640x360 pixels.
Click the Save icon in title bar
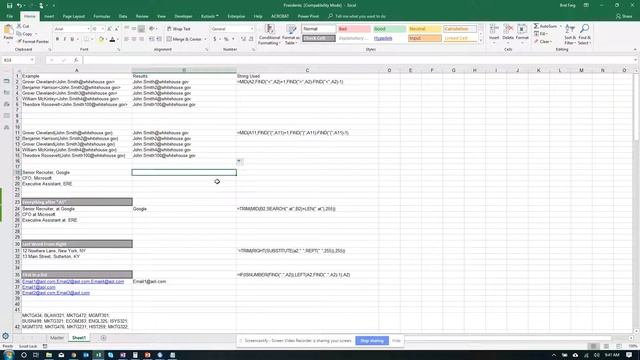pos(9,5)
